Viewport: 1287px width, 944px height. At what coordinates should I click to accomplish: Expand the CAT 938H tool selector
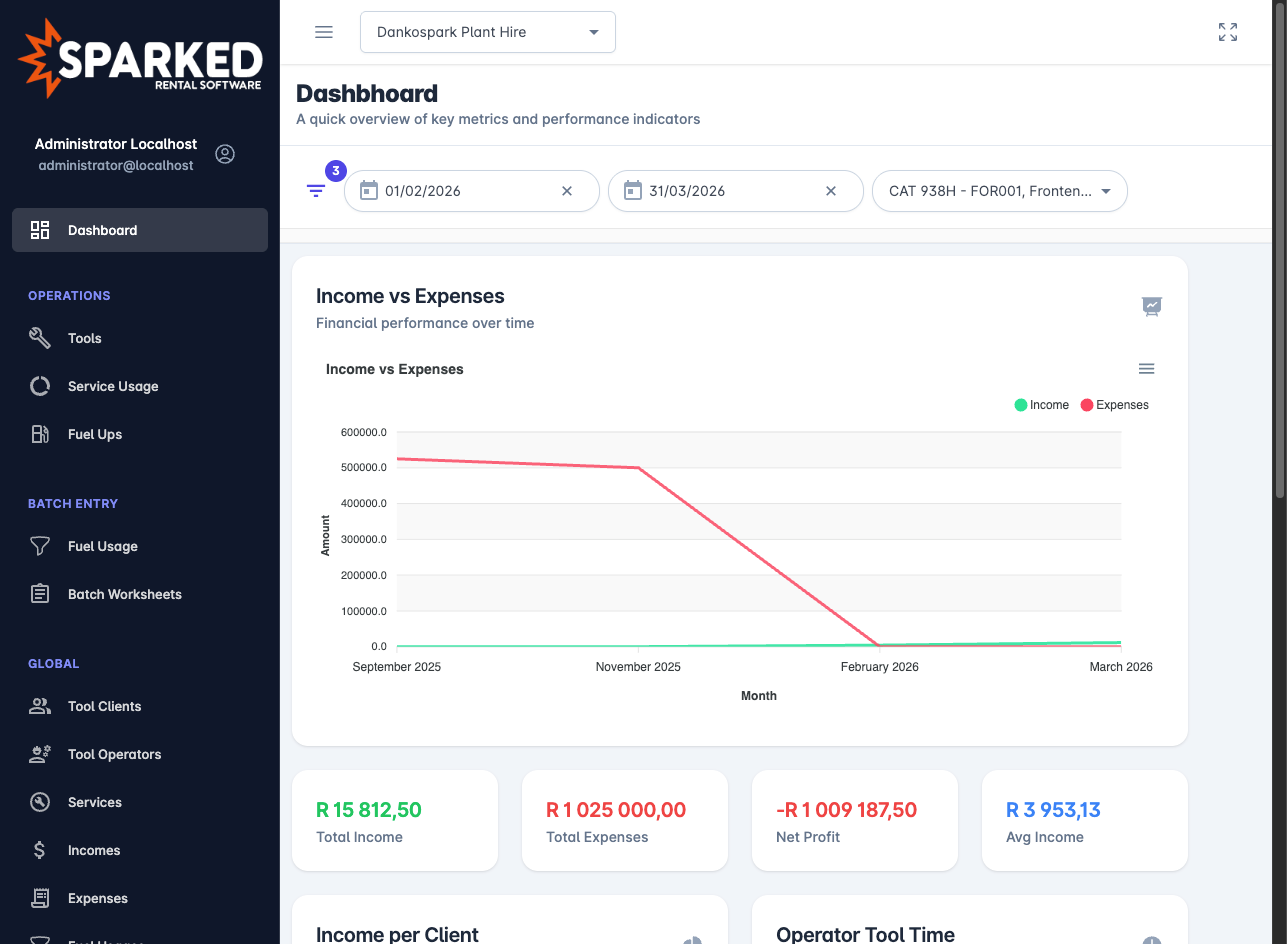click(x=999, y=190)
